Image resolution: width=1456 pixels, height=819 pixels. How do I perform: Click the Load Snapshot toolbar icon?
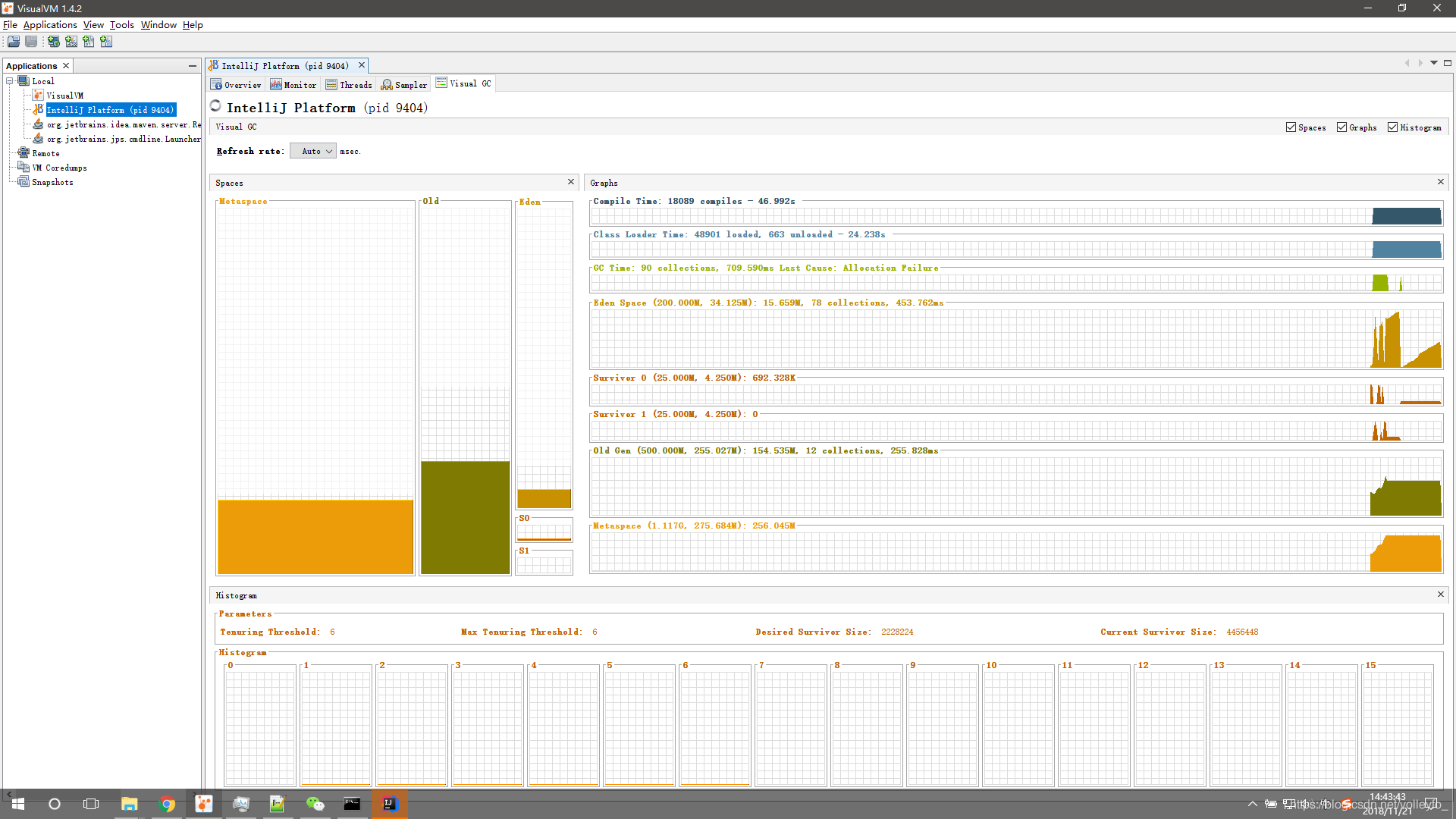click(x=14, y=42)
